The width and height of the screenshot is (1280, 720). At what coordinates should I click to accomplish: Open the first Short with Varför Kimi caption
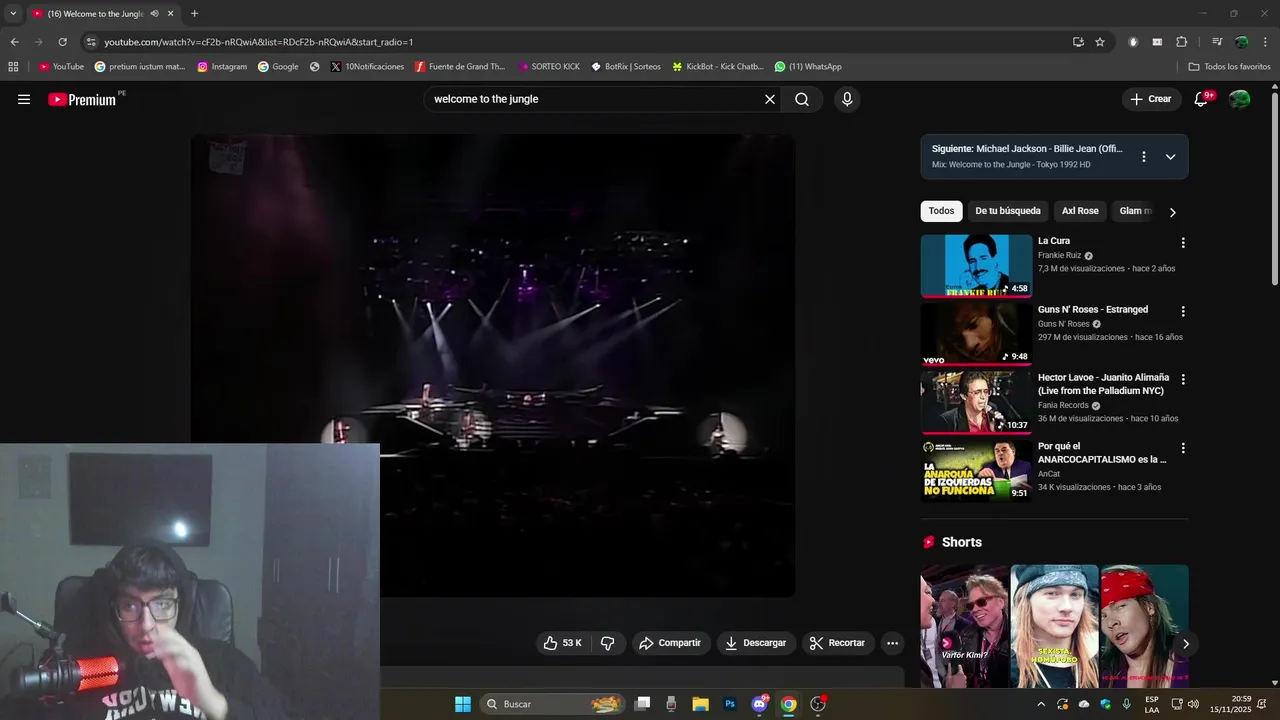pyautogui.click(x=964, y=626)
